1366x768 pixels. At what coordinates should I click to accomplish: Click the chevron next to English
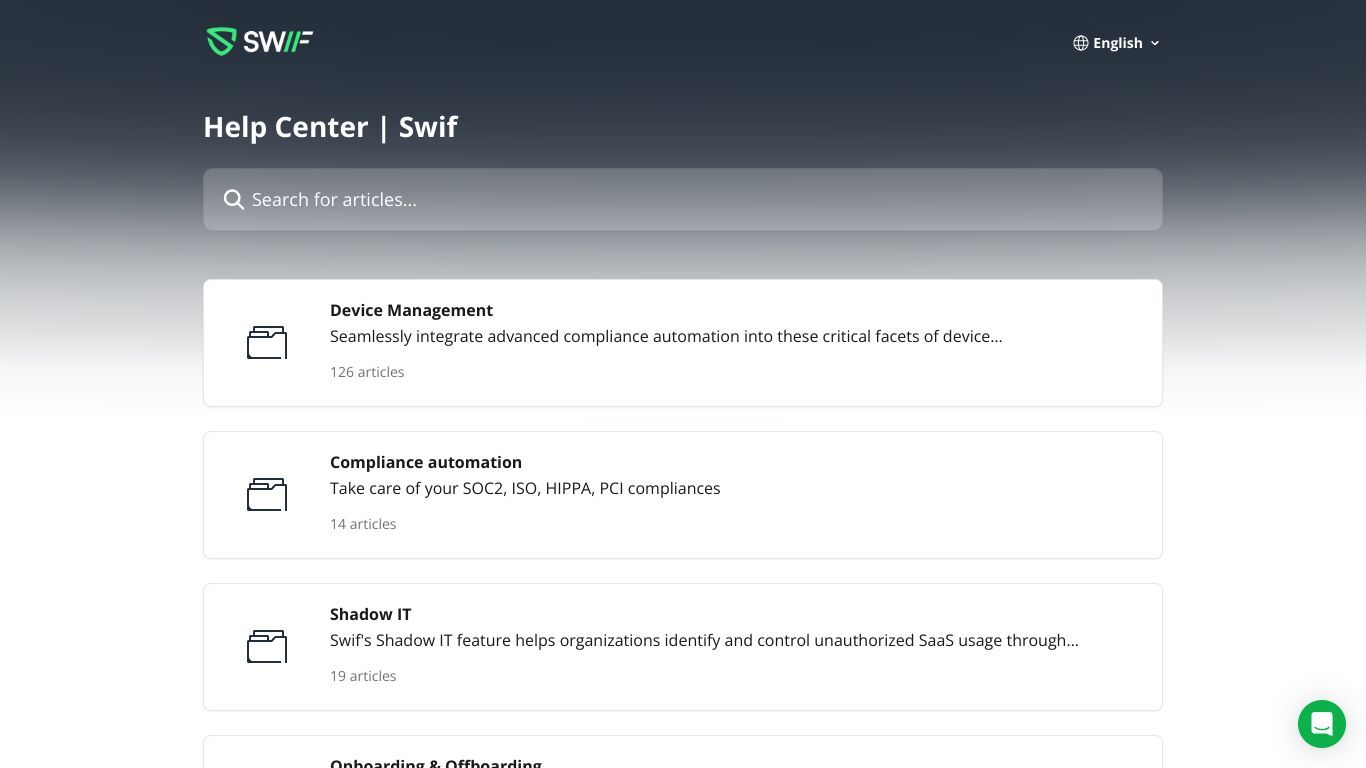tap(1155, 43)
